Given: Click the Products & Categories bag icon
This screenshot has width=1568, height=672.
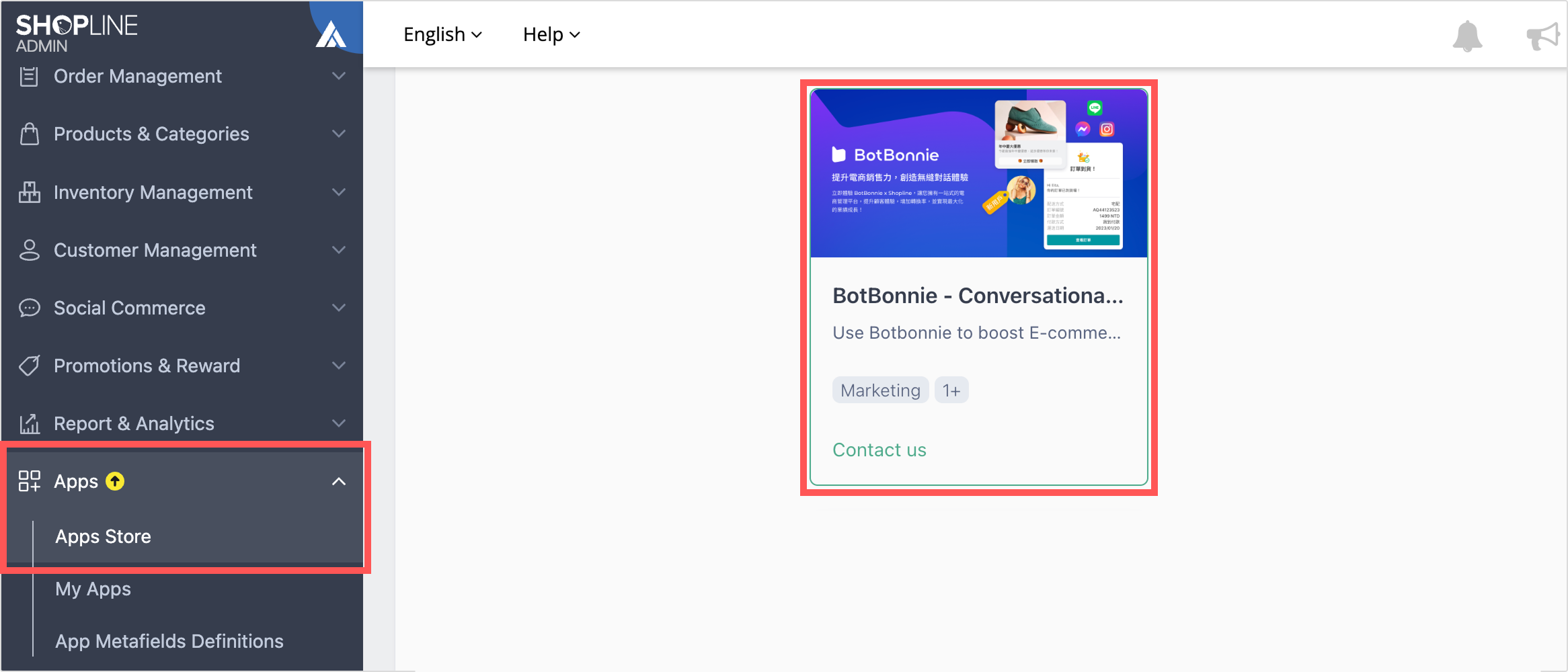Looking at the screenshot, I should tap(29, 134).
